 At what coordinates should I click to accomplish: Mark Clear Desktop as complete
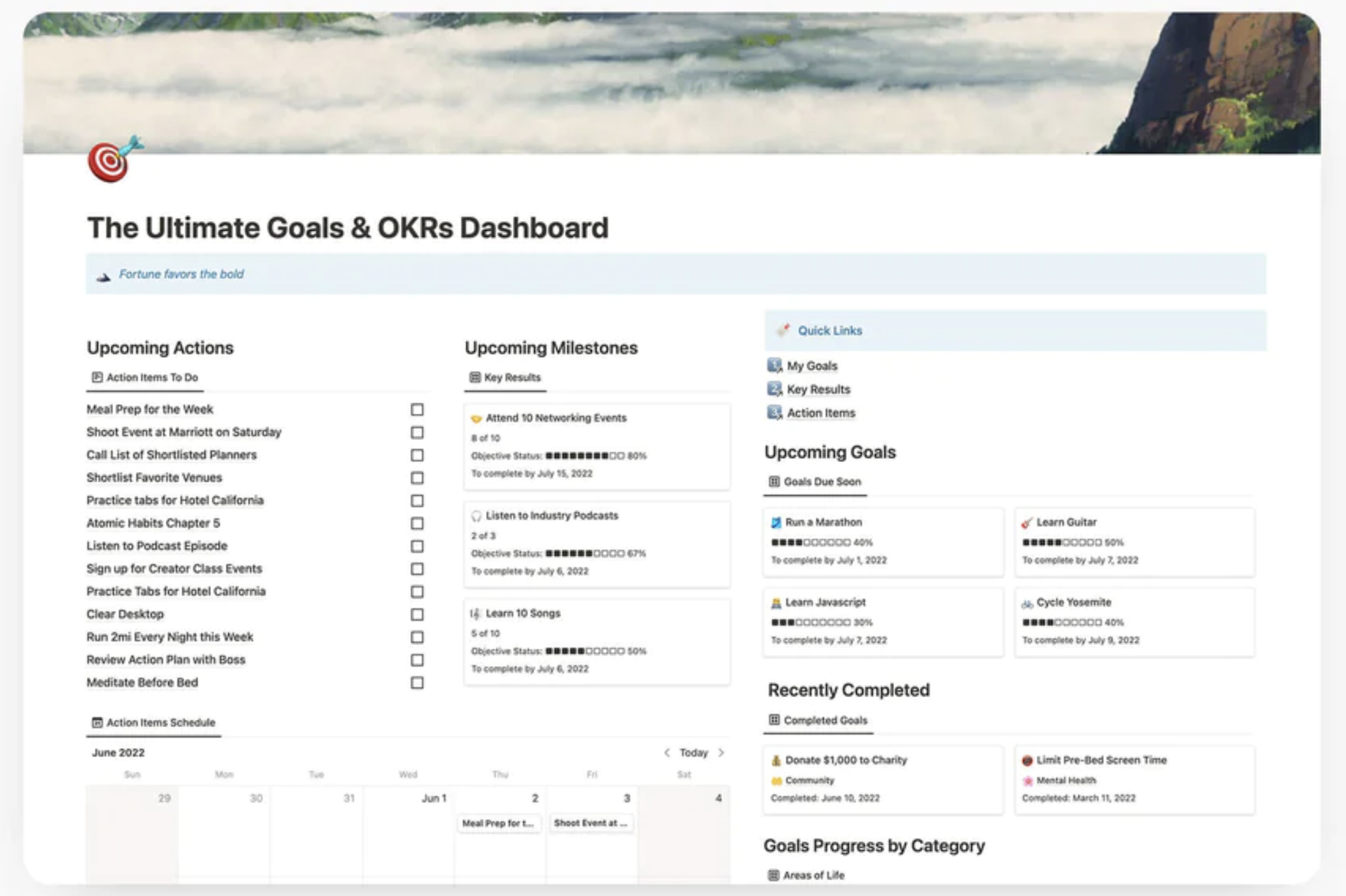click(416, 614)
